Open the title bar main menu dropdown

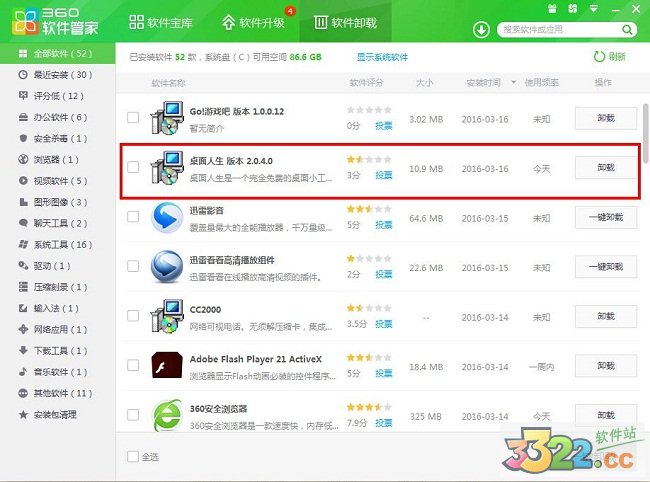click(x=594, y=8)
